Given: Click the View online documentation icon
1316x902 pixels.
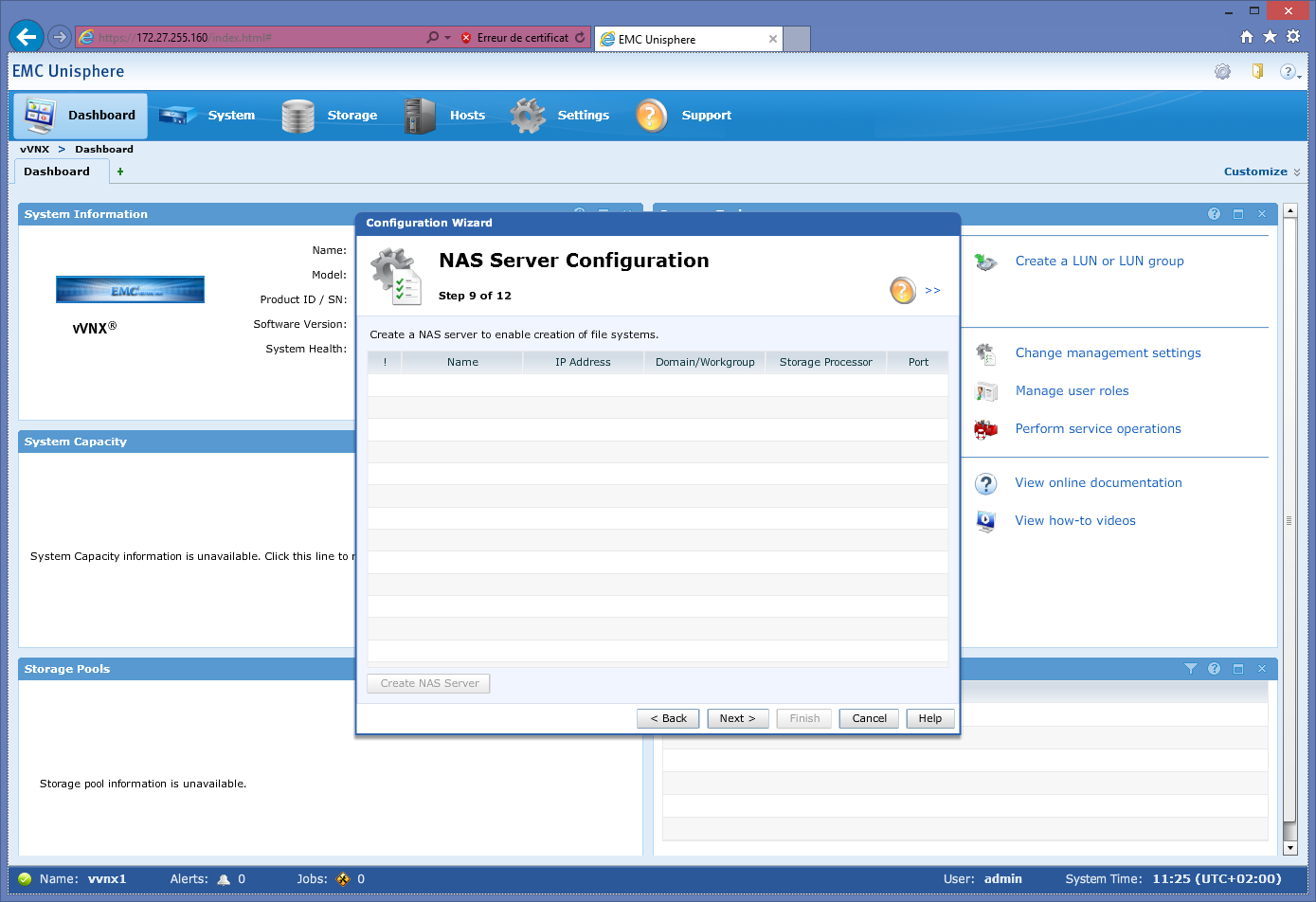Looking at the screenshot, I should pyautogui.click(x=985, y=484).
